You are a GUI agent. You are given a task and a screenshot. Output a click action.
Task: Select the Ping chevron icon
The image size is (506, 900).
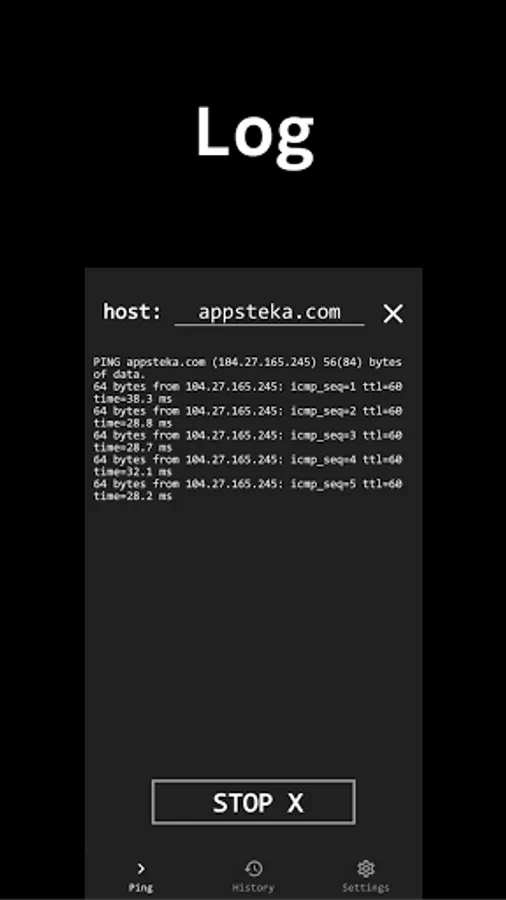point(141,868)
